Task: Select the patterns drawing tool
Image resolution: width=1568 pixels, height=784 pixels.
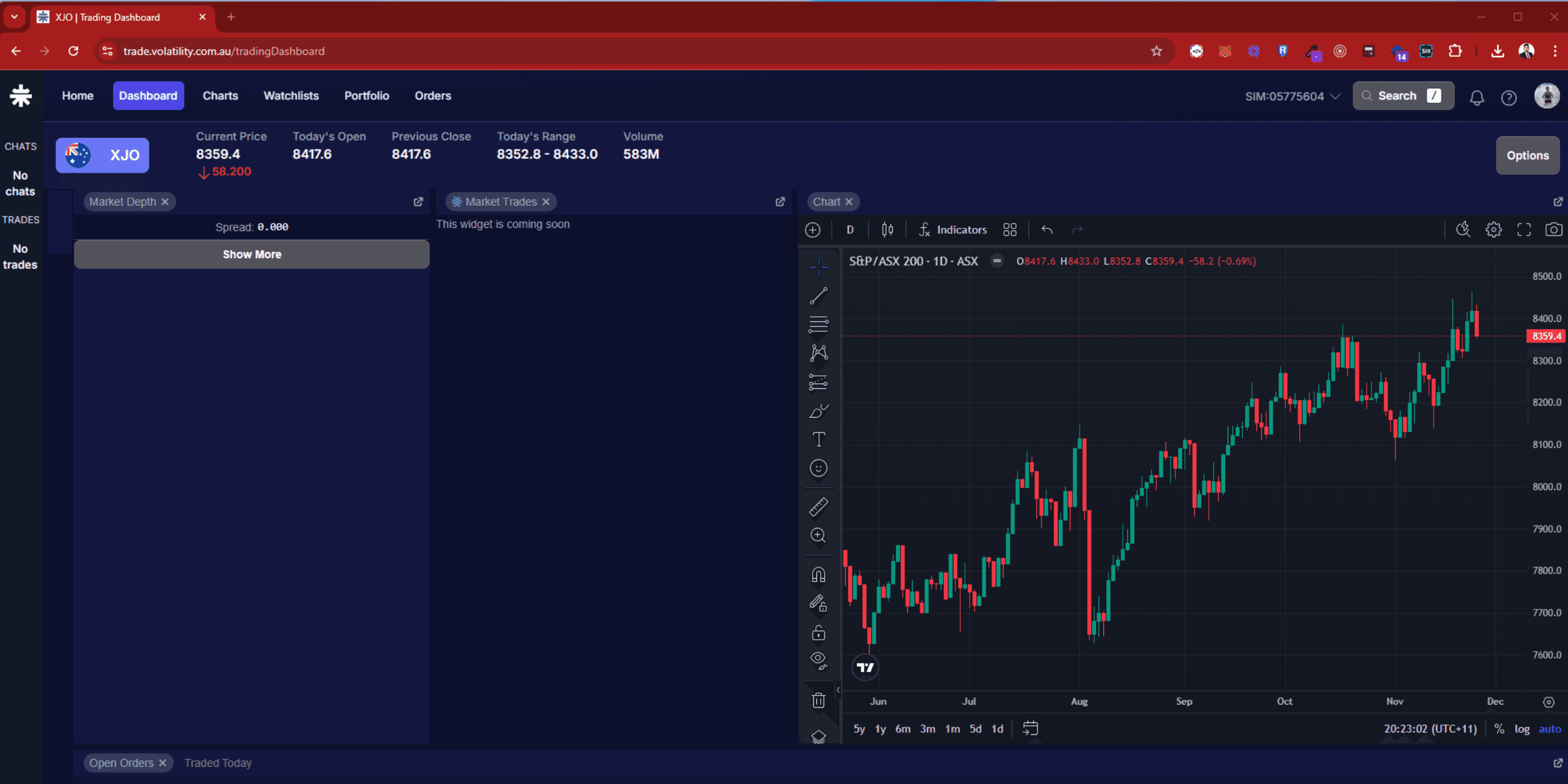Action: pyautogui.click(x=818, y=353)
